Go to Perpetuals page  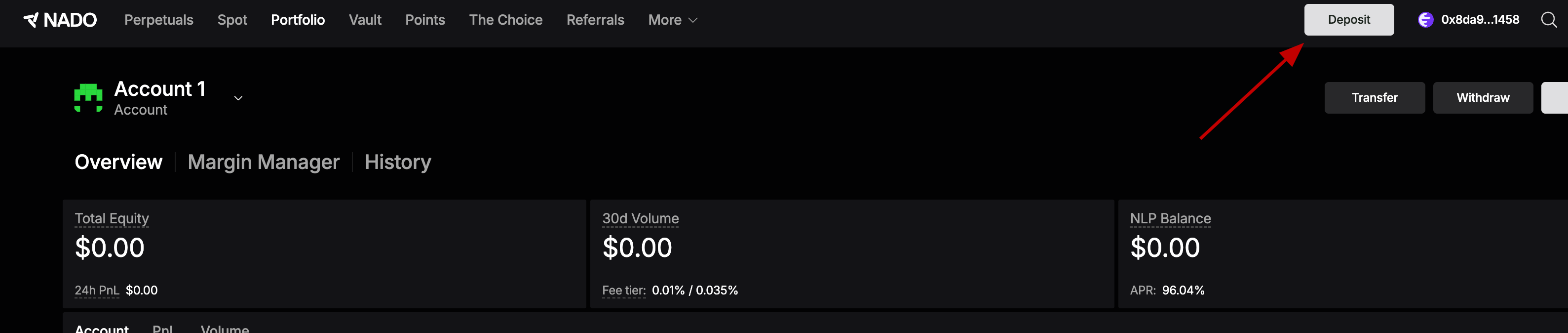[x=159, y=20]
